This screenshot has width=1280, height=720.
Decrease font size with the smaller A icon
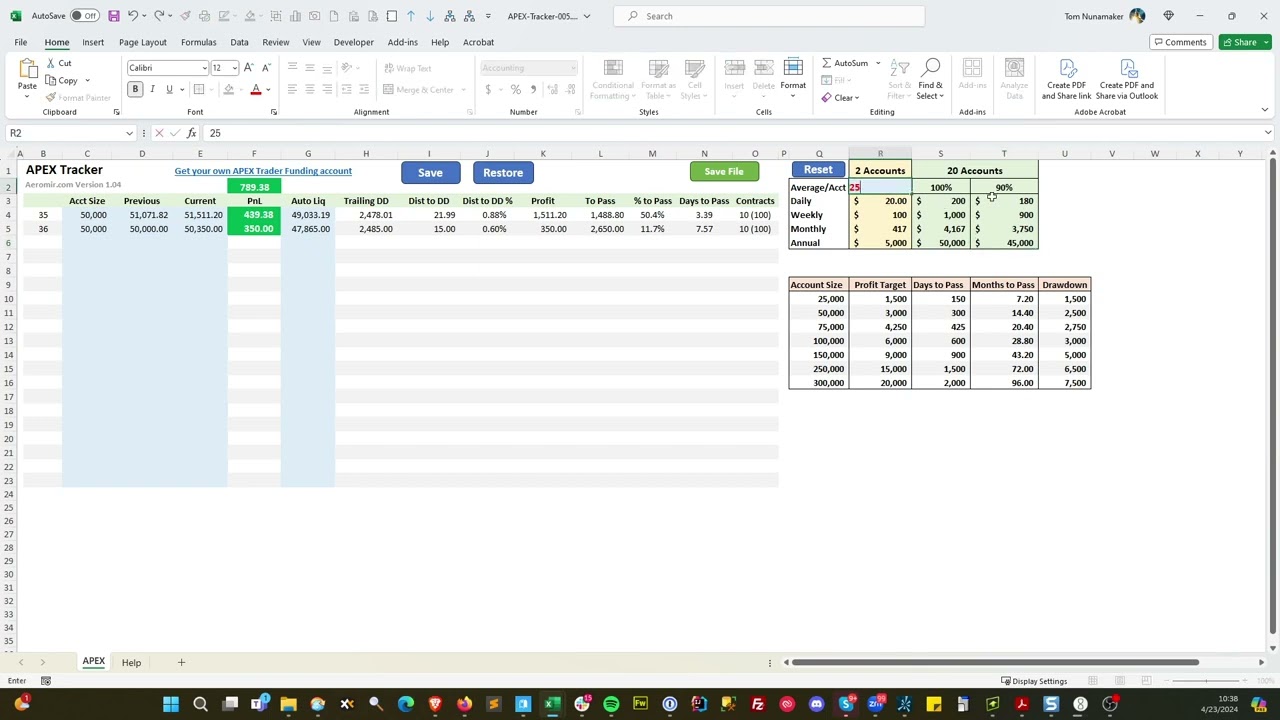[265, 68]
